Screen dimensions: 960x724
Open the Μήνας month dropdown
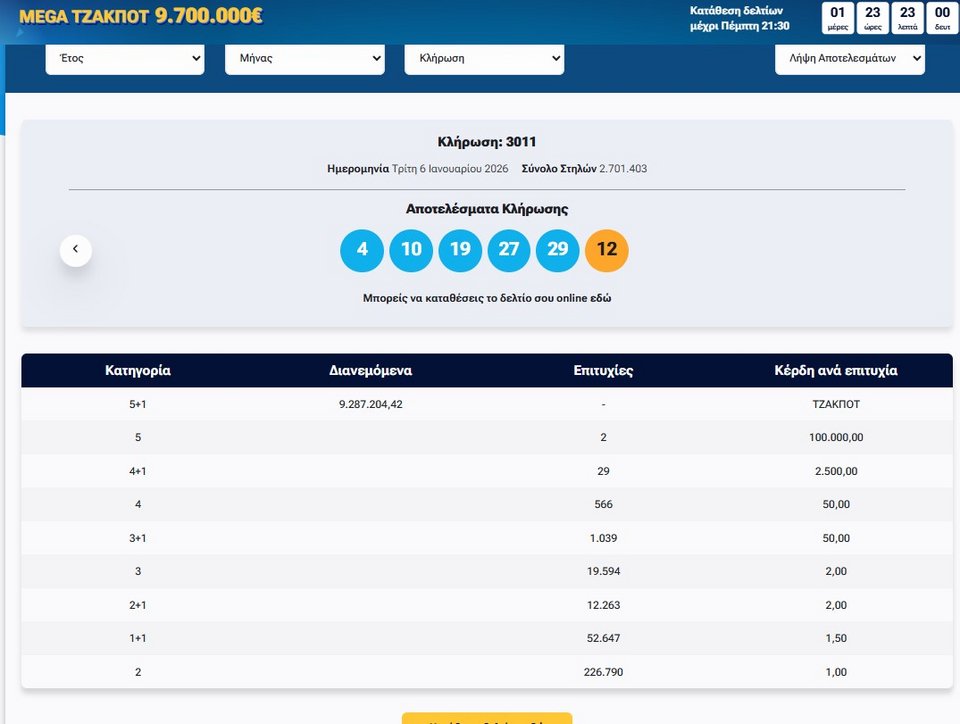coord(305,59)
